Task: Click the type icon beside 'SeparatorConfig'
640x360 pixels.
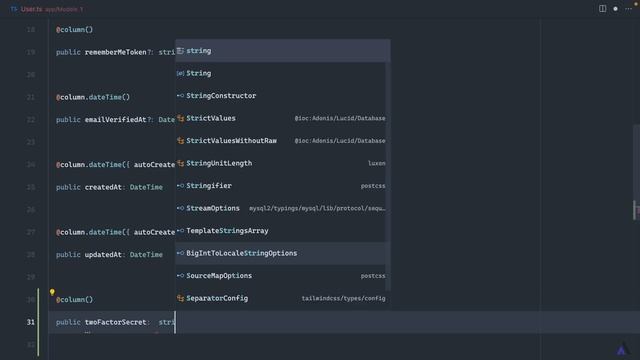Action: pos(180,298)
